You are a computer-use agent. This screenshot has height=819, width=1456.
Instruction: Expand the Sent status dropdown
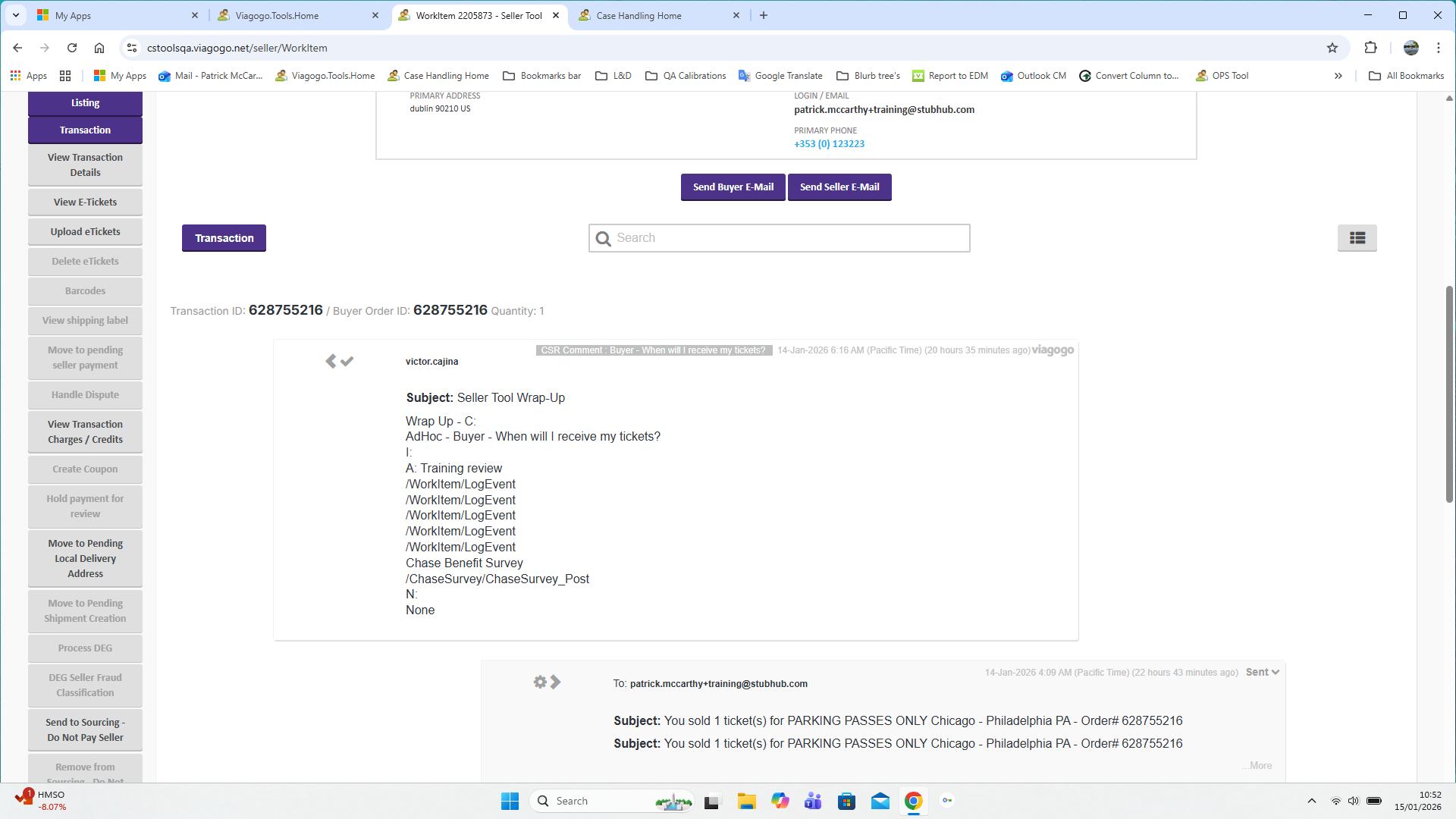(x=1262, y=672)
